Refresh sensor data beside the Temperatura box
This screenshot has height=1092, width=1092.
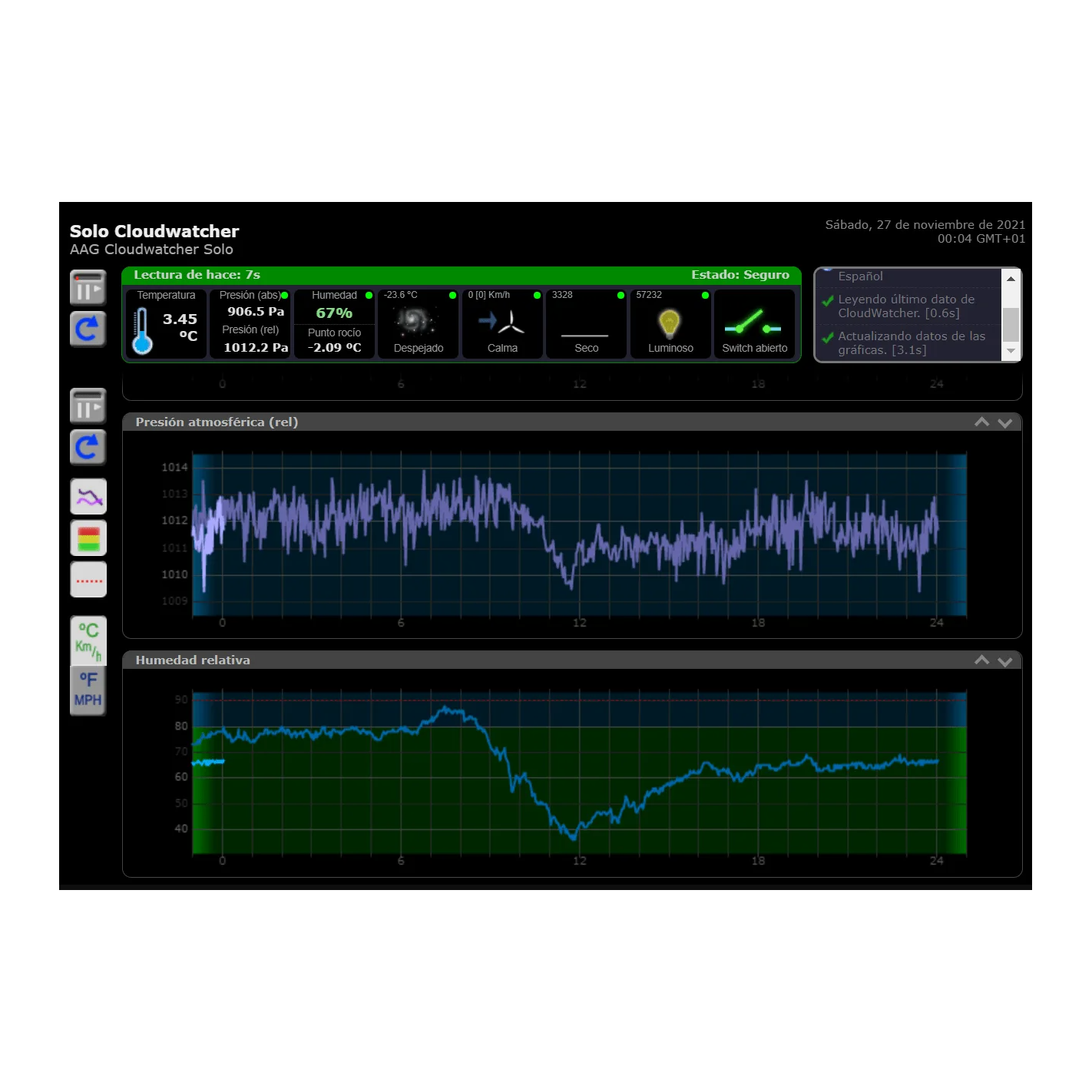tap(88, 329)
